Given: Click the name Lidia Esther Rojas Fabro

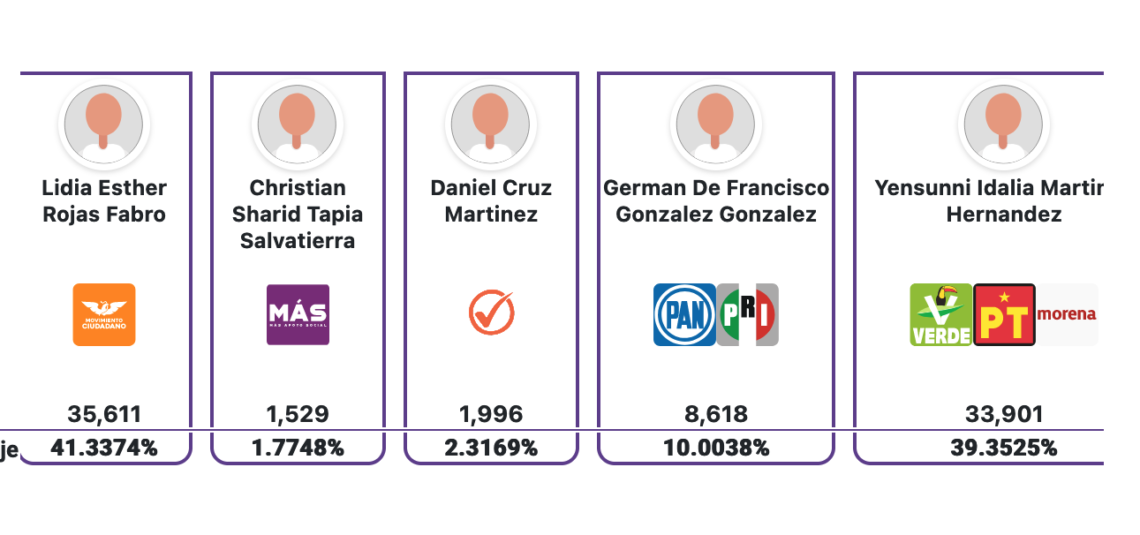Looking at the screenshot, I should coord(104,201).
